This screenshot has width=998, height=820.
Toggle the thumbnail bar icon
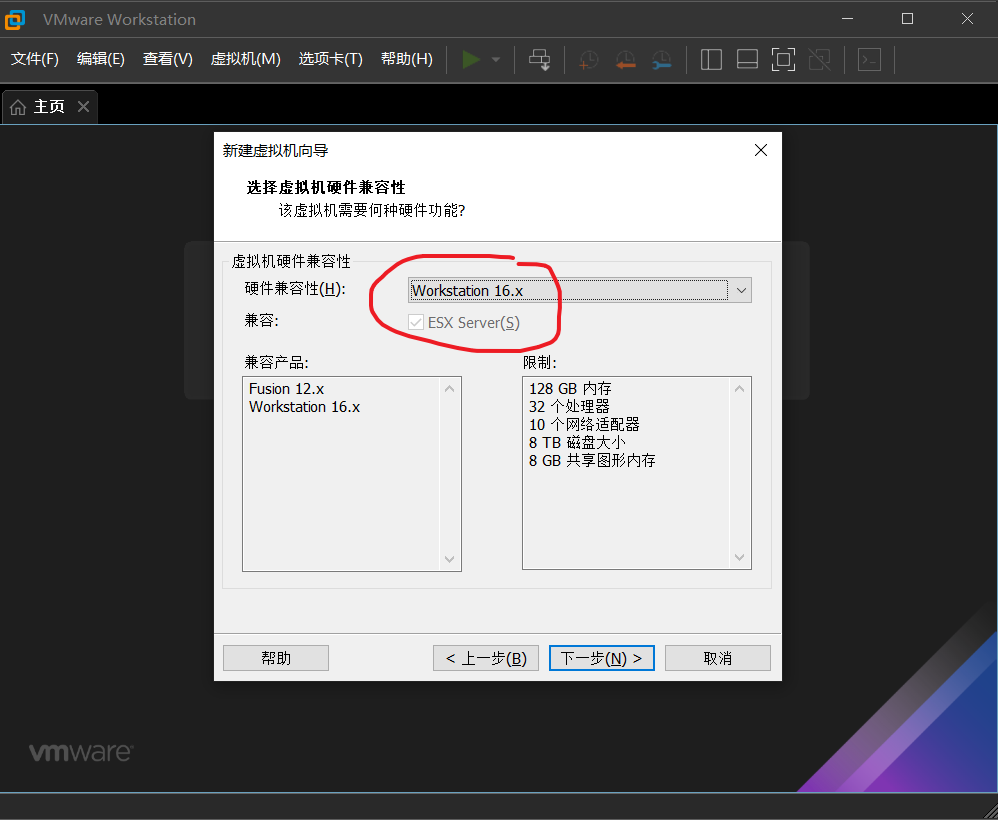pos(747,60)
